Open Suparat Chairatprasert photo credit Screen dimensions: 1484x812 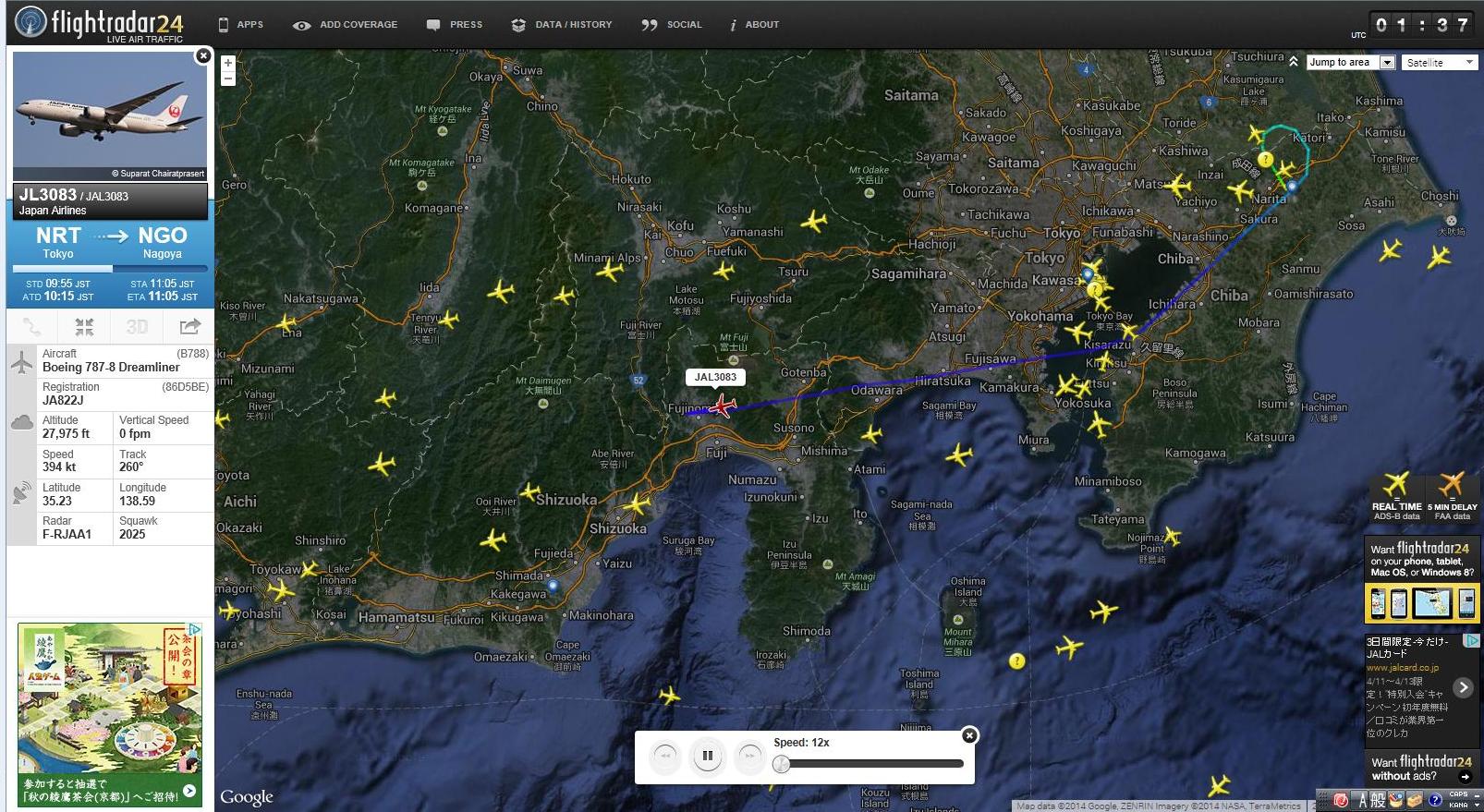click(158, 173)
